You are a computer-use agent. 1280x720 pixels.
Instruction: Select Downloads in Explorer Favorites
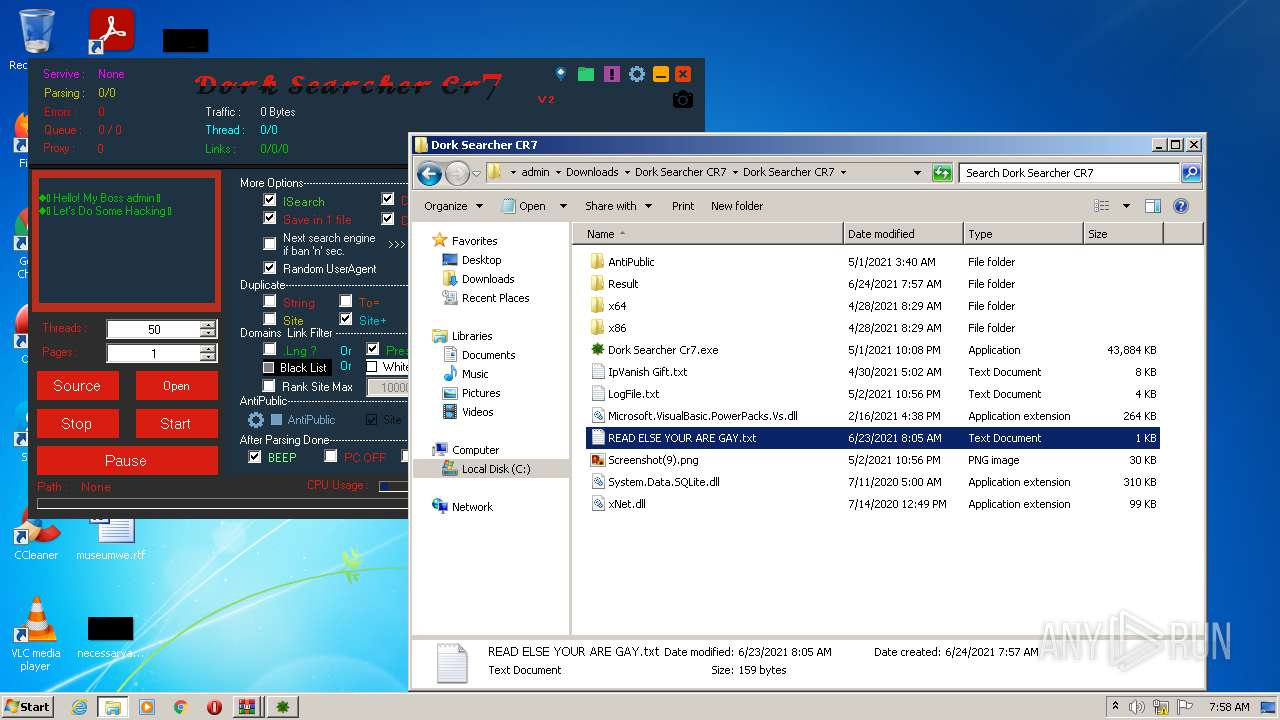coord(488,279)
